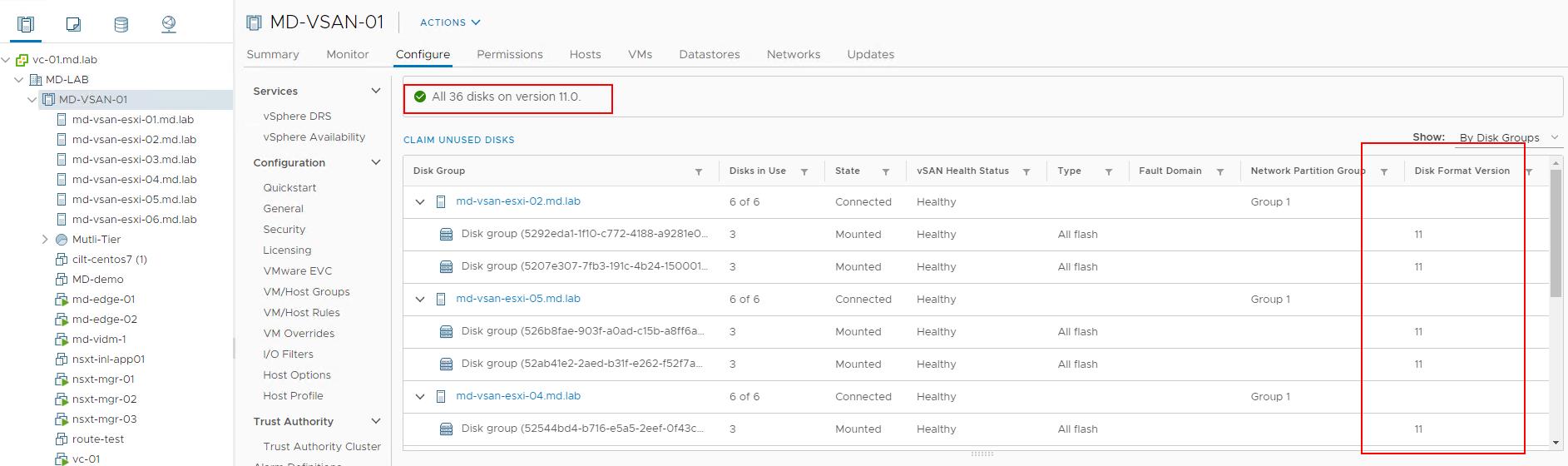Viewport: 1568px width, 466px height.
Task: Click filter icon on Type column
Action: click(1109, 171)
